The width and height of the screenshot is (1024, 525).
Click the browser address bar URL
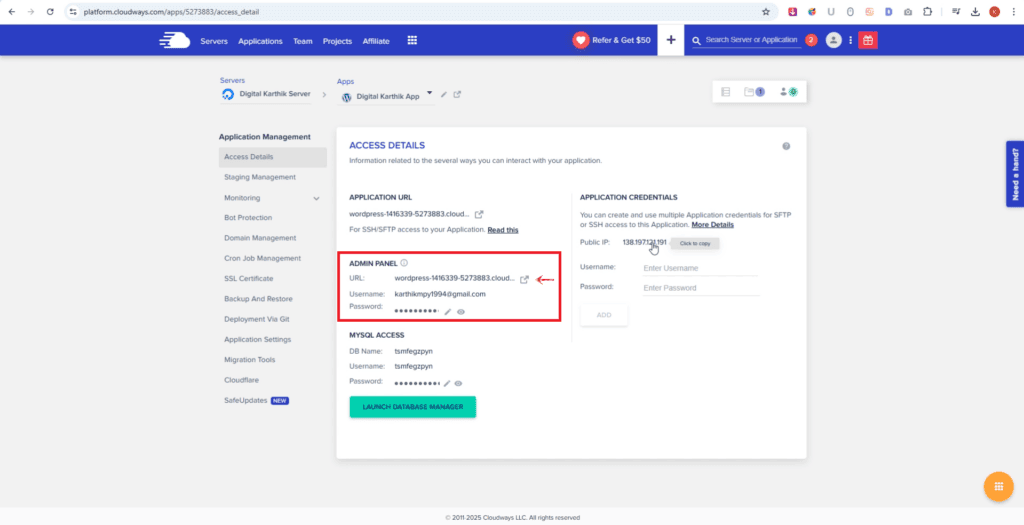pyautogui.click(x=171, y=12)
